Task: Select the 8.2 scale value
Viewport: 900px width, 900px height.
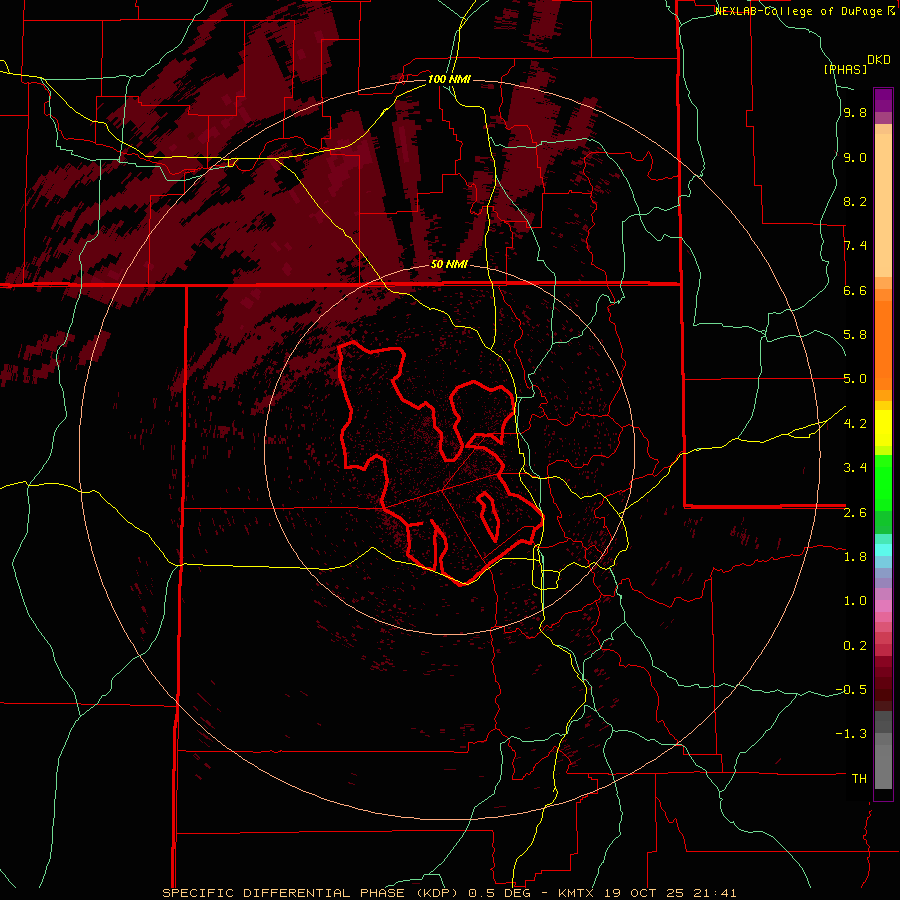Action: pyautogui.click(x=855, y=201)
